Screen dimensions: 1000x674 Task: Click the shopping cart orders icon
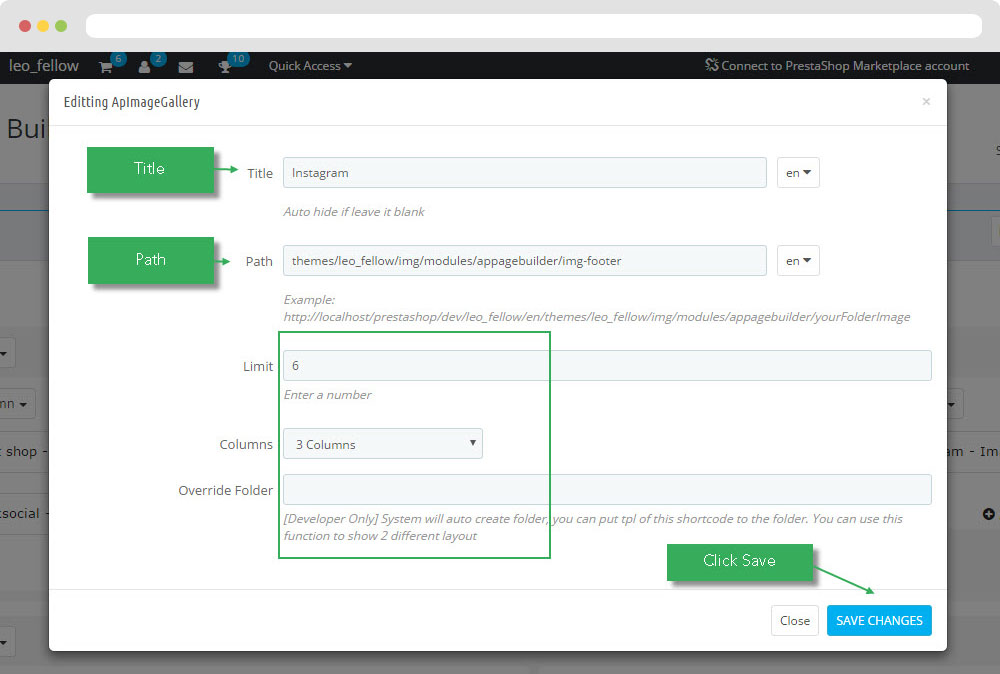[x=105, y=67]
